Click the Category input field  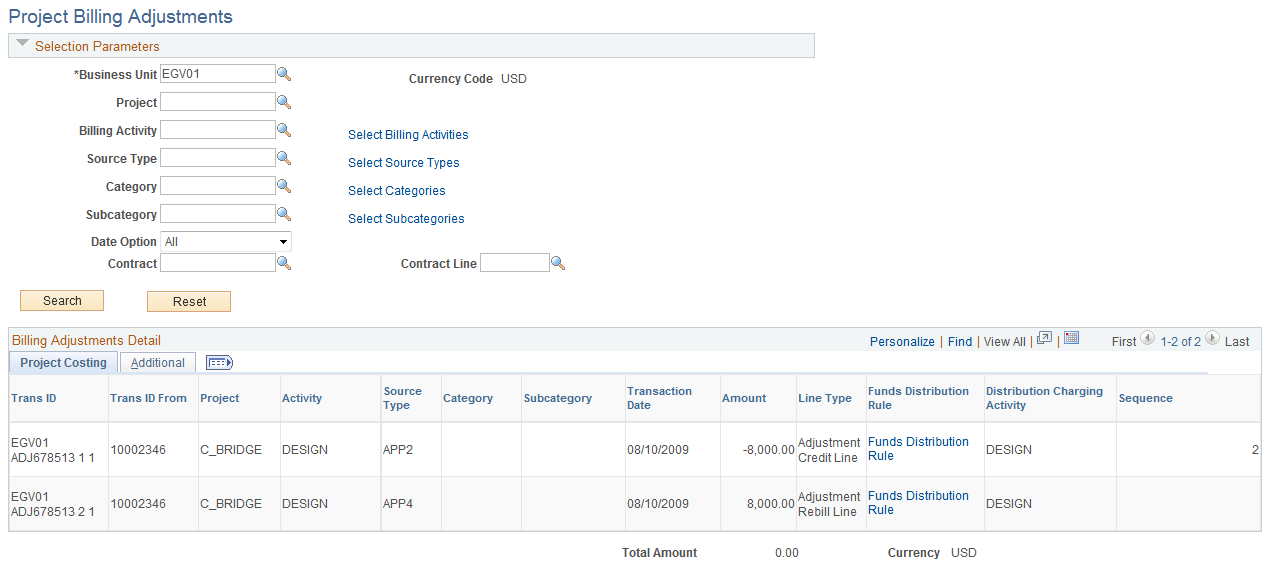(x=217, y=186)
